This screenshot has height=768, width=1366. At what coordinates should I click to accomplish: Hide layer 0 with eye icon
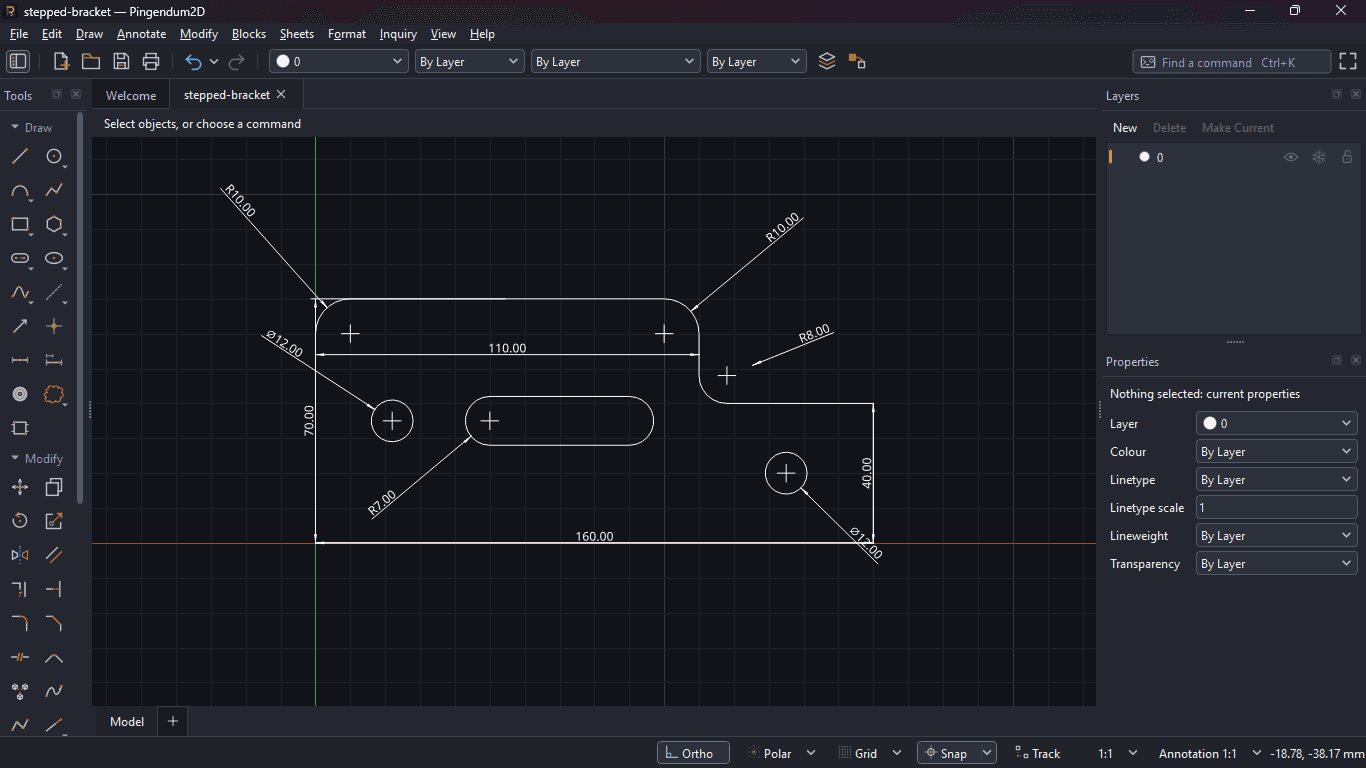coord(1291,157)
